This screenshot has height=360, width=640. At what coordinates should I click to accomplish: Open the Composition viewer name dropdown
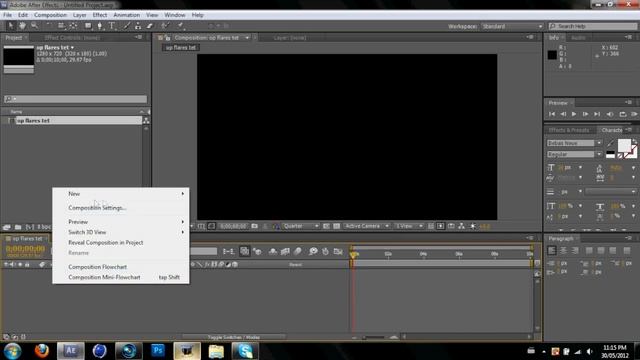pyautogui.click(x=247, y=38)
